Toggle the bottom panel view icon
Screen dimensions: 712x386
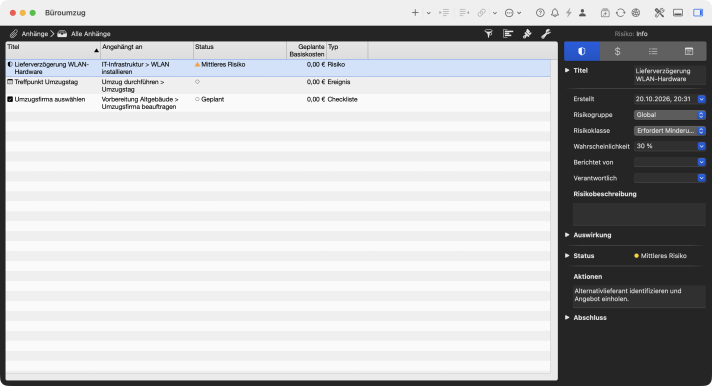click(x=678, y=13)
